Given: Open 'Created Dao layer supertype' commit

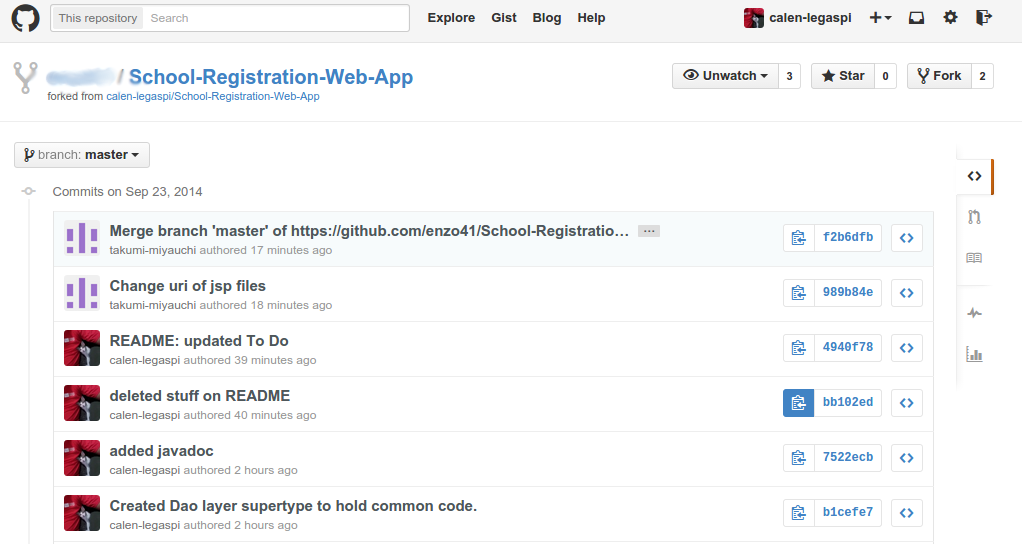Looking at the screenshot, I should click(x=293, y=506).
